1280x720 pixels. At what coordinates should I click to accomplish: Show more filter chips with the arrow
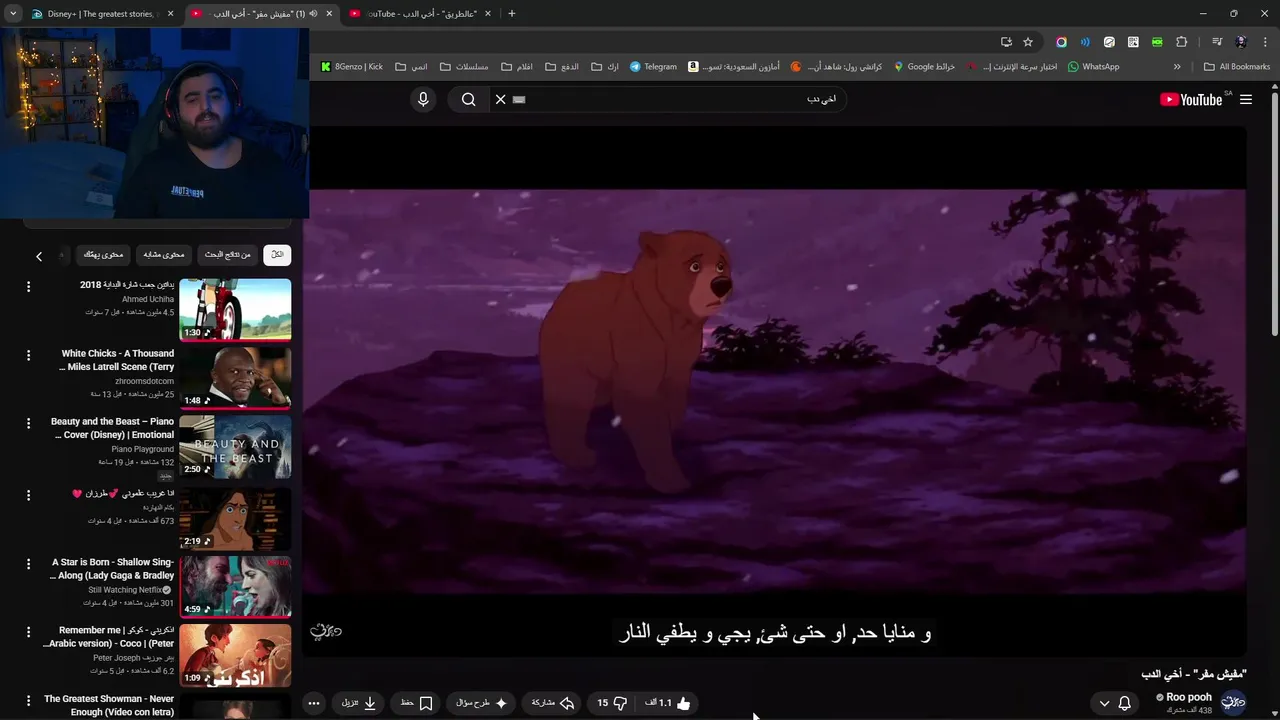coord(39,256)
